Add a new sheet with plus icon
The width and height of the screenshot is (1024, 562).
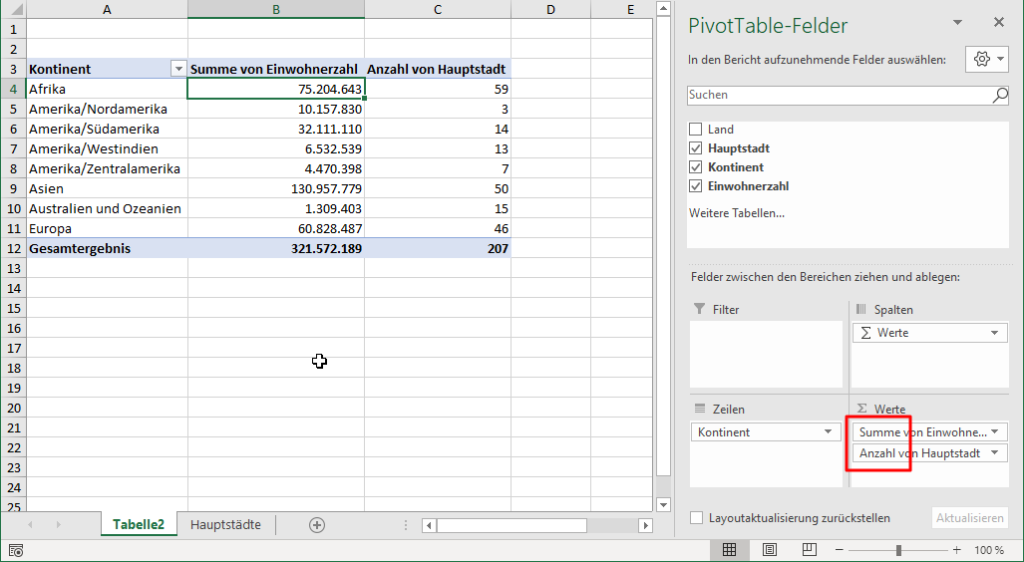(317, 525)
